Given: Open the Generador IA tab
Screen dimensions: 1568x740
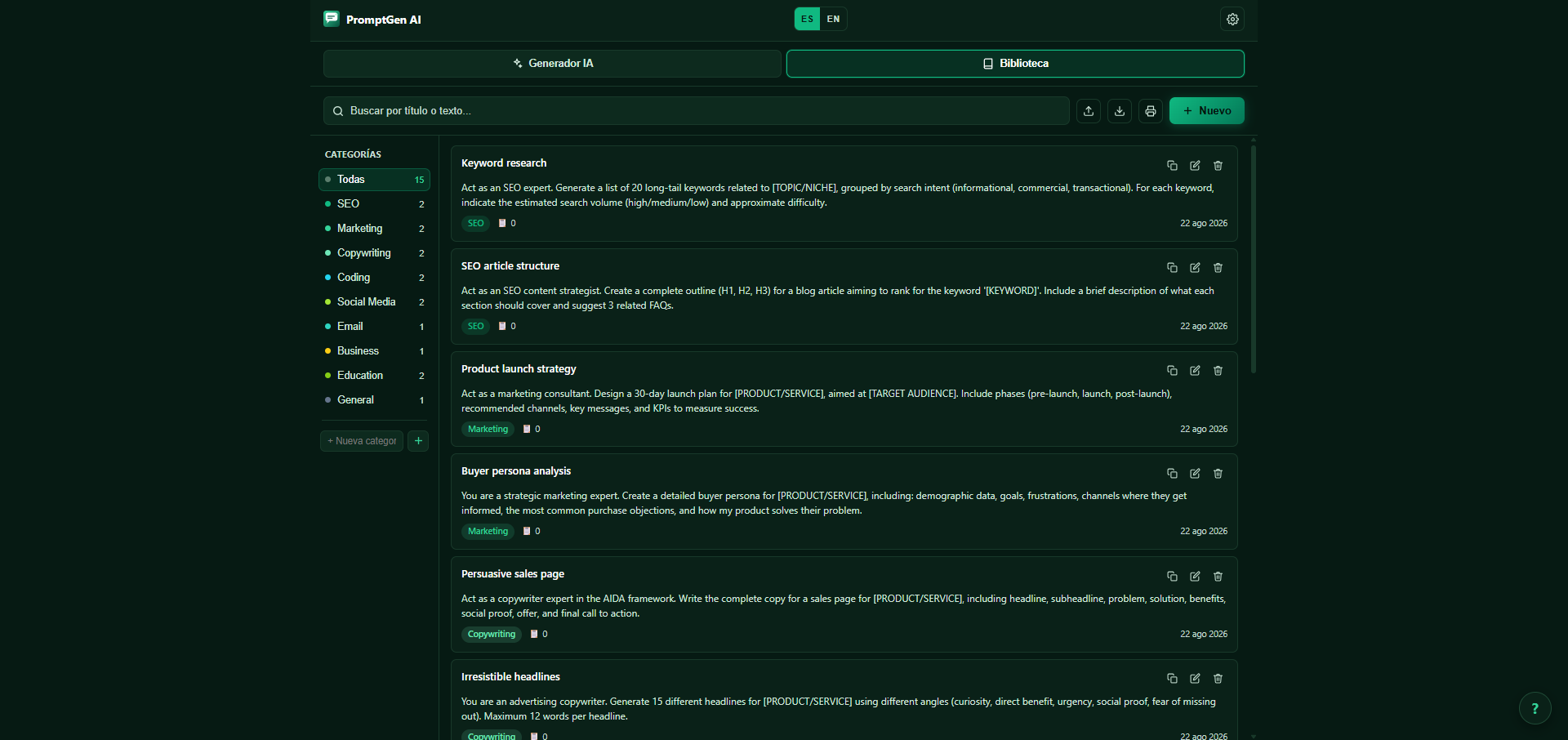Looking at the screenshot, I should pyautogui.click(x=552, y=64).
